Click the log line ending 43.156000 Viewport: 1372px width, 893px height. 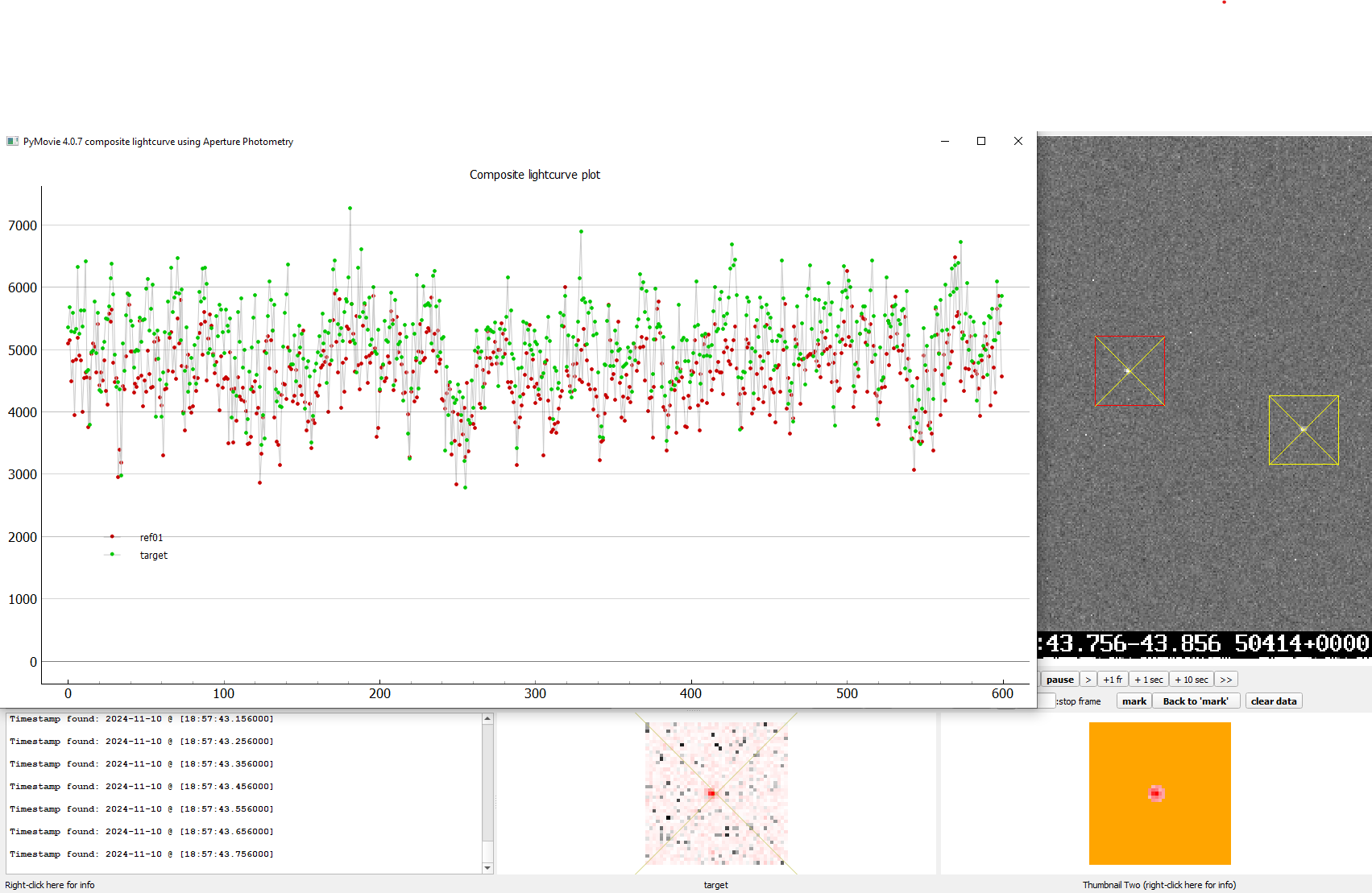(x=142, y=718)
